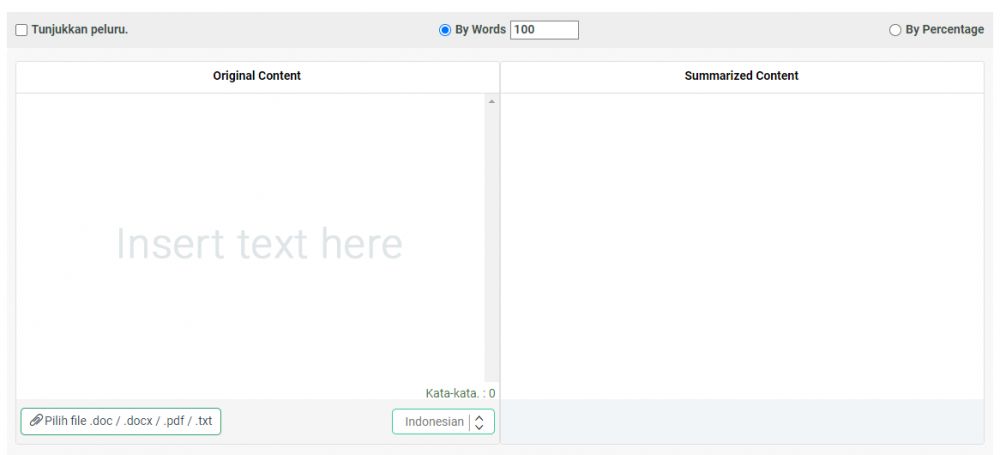Select the By Words radio button
Screen dimensions: 1000x455
pos(445,30)
